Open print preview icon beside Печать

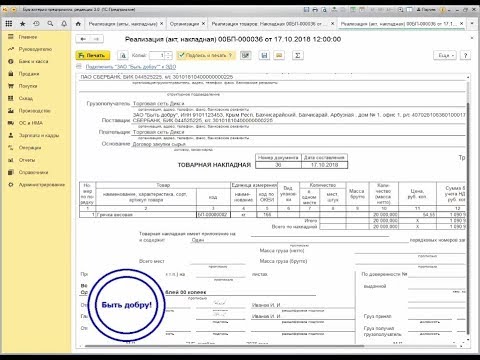pos(123,55)
